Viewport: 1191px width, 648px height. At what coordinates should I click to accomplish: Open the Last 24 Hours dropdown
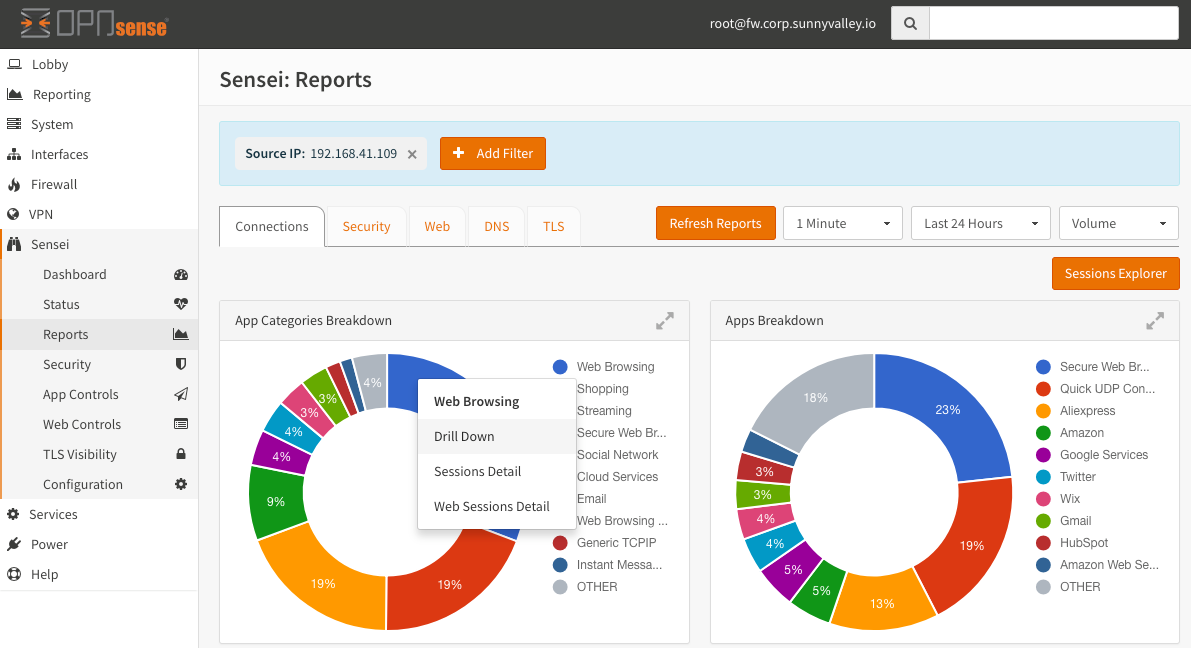(980, 223)
